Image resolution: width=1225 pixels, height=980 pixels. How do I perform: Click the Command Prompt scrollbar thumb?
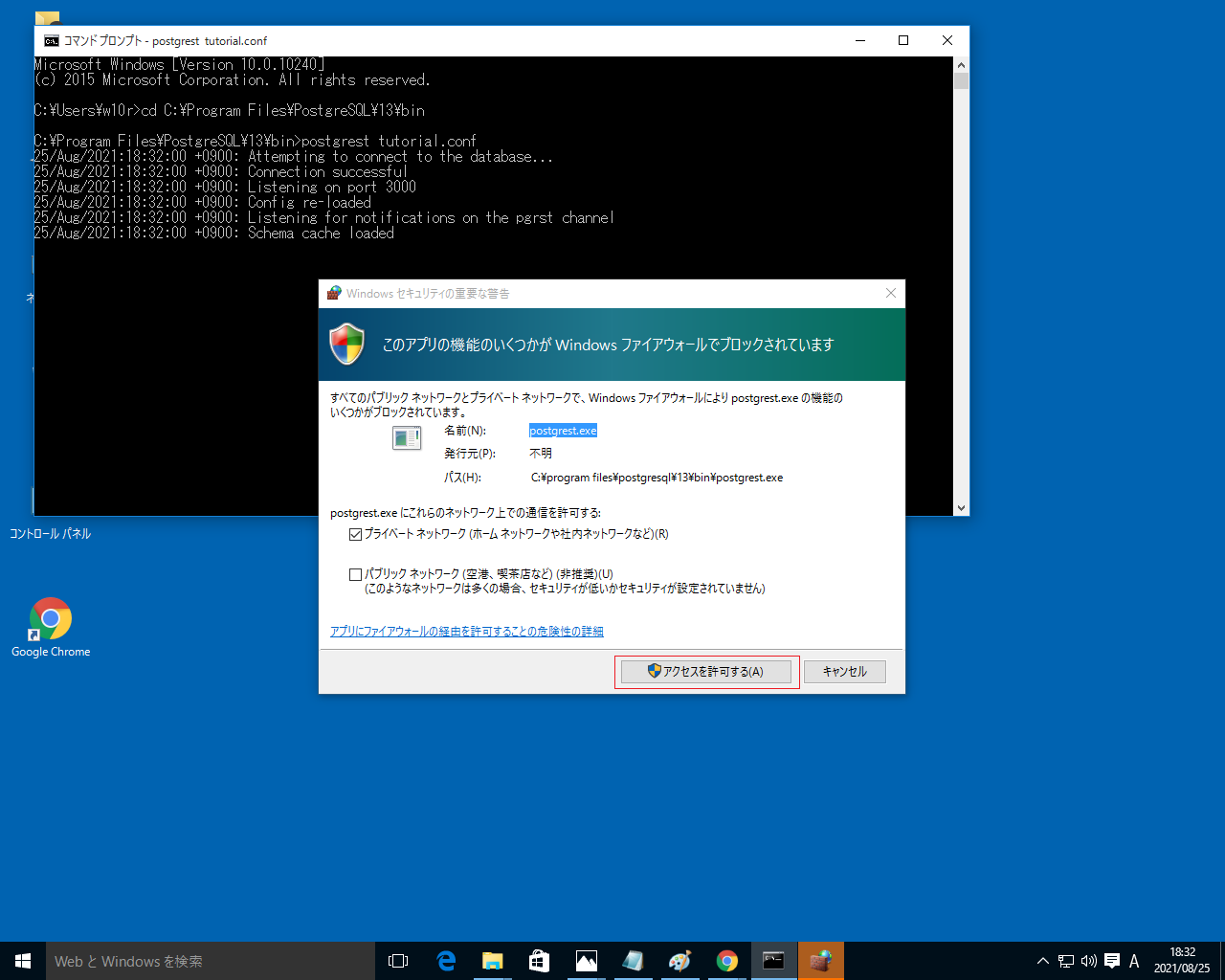point(962,81)
